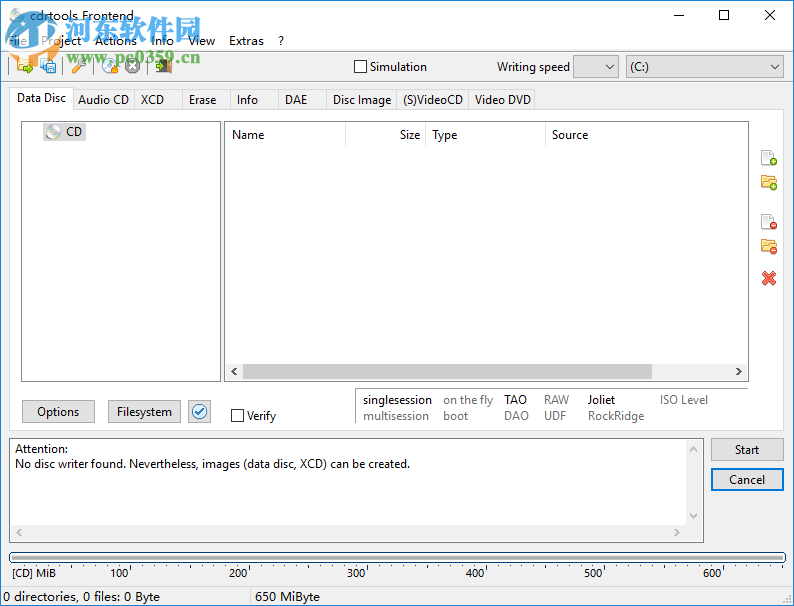Click the RockRidge filesystem label
The height and width of the screenshot is (606, 794).
pyautogui.click(x=616, y=416)
